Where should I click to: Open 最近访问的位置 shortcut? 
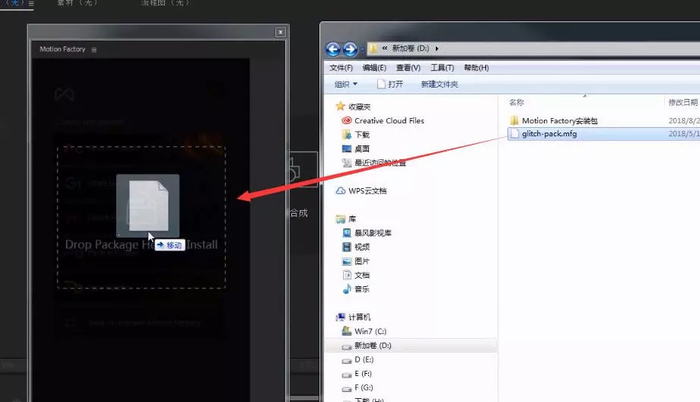click(x=374, y=163)
